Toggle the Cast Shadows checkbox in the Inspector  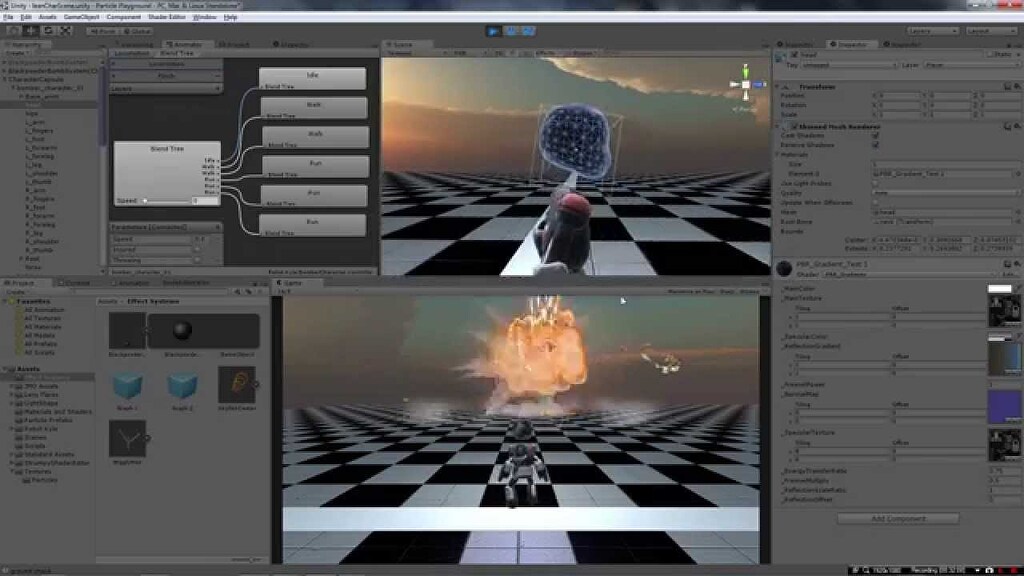point(876,136)
